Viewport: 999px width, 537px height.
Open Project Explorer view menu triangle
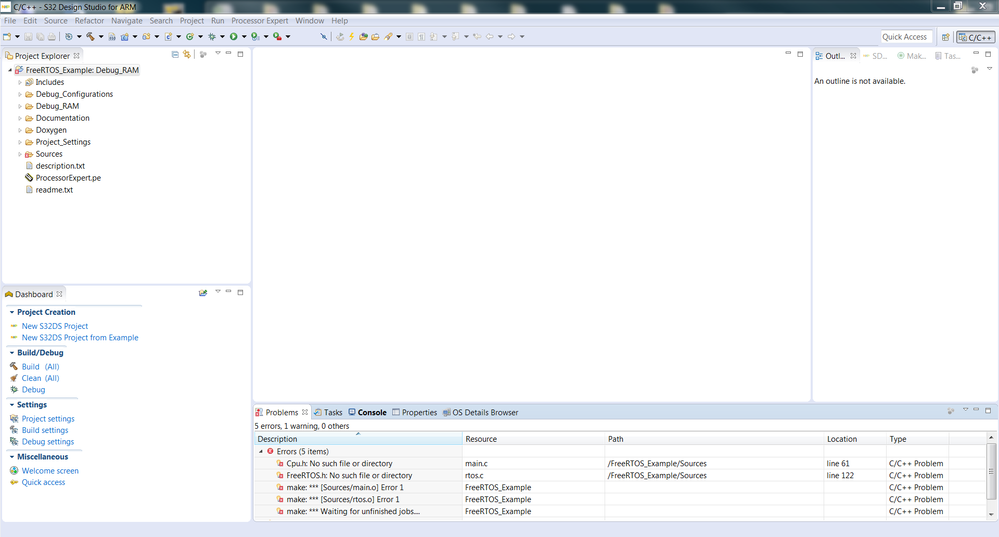[x=218, y=54]
